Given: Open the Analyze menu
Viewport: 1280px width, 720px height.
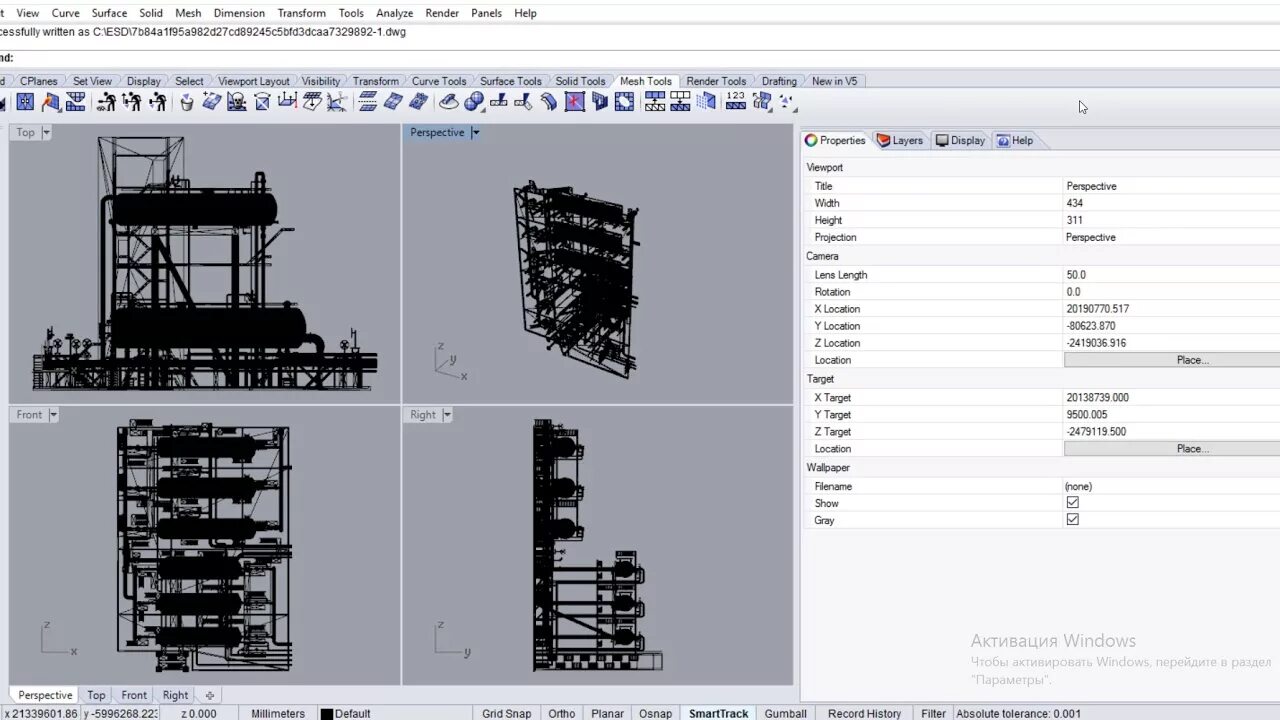Looking at the screenshot, I should point(395,13).
